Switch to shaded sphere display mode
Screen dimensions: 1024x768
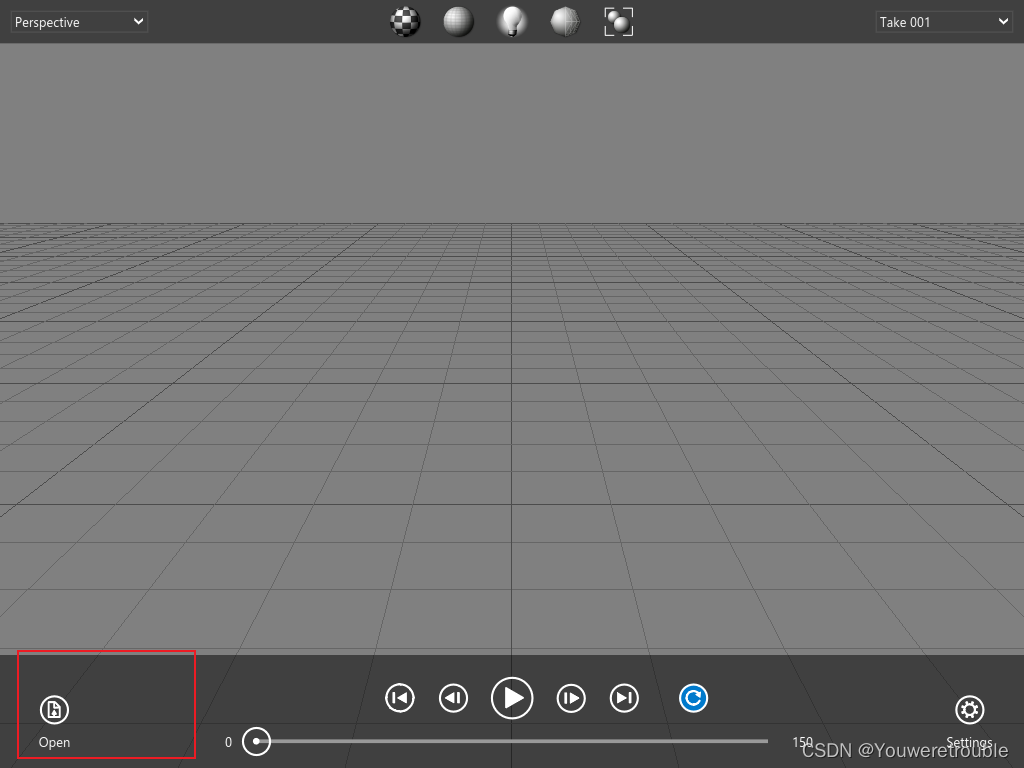pos(458,22)
